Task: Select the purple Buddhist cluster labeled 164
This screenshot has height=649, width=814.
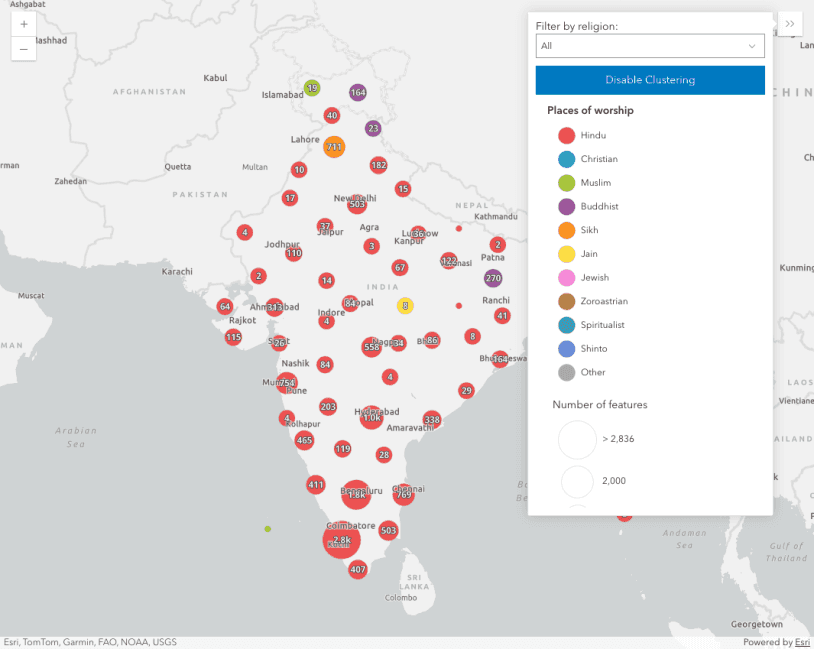Action: [358, 92]
